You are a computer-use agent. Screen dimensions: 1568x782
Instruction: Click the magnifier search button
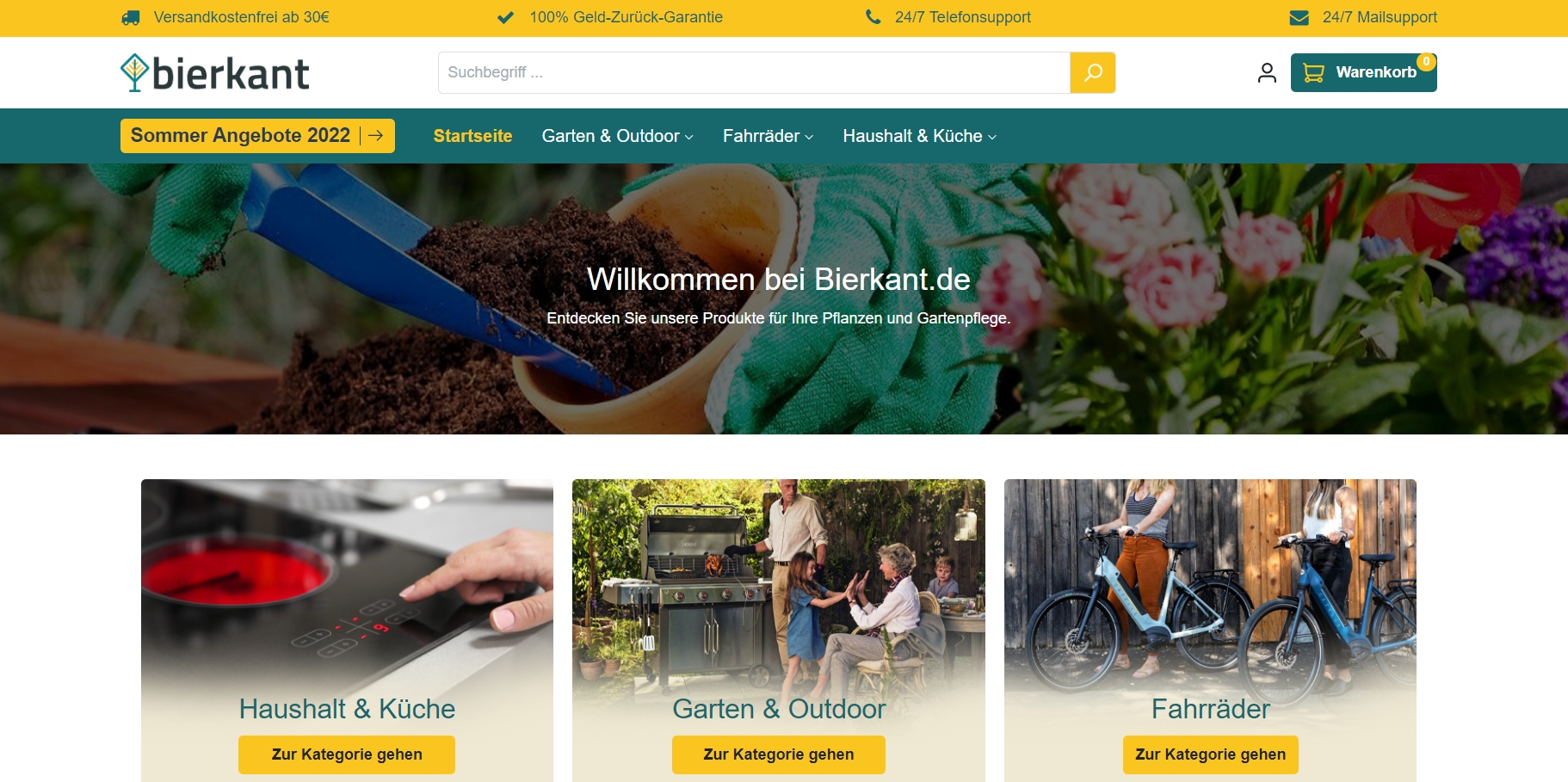coord(1093,72)
